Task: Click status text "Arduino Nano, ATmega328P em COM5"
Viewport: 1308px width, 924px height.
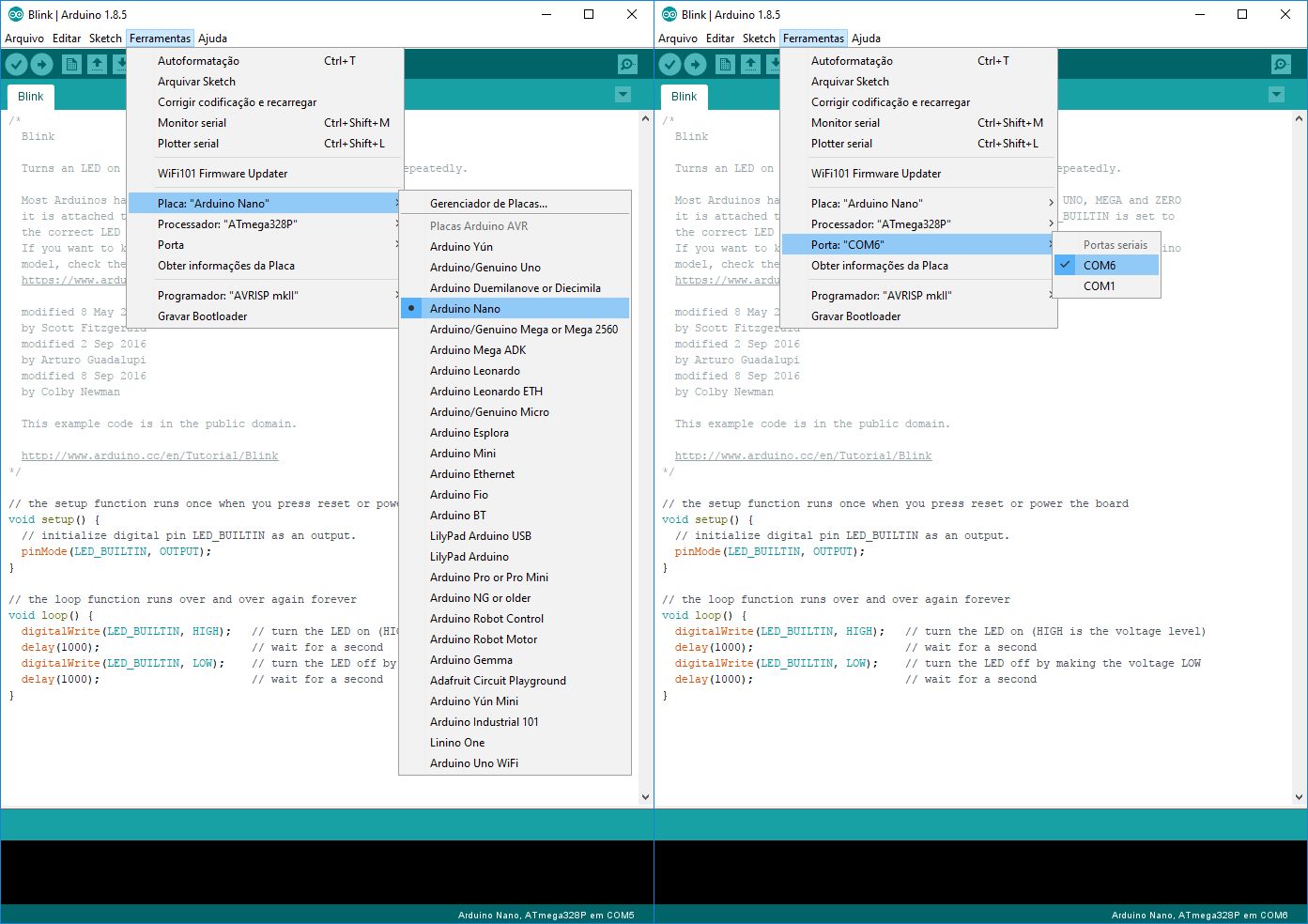Action: click(x=546, y=915)
